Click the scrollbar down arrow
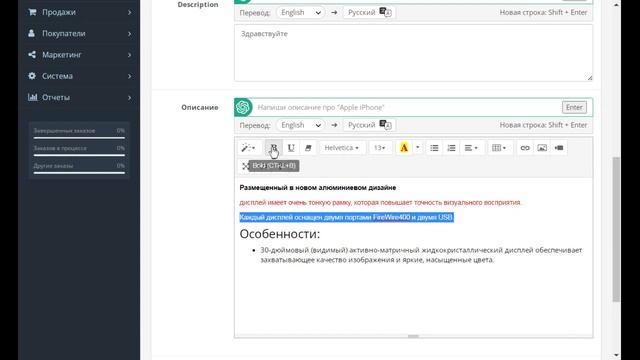The height and width of the screenshot is (360, 640). (x=616, y=356)
